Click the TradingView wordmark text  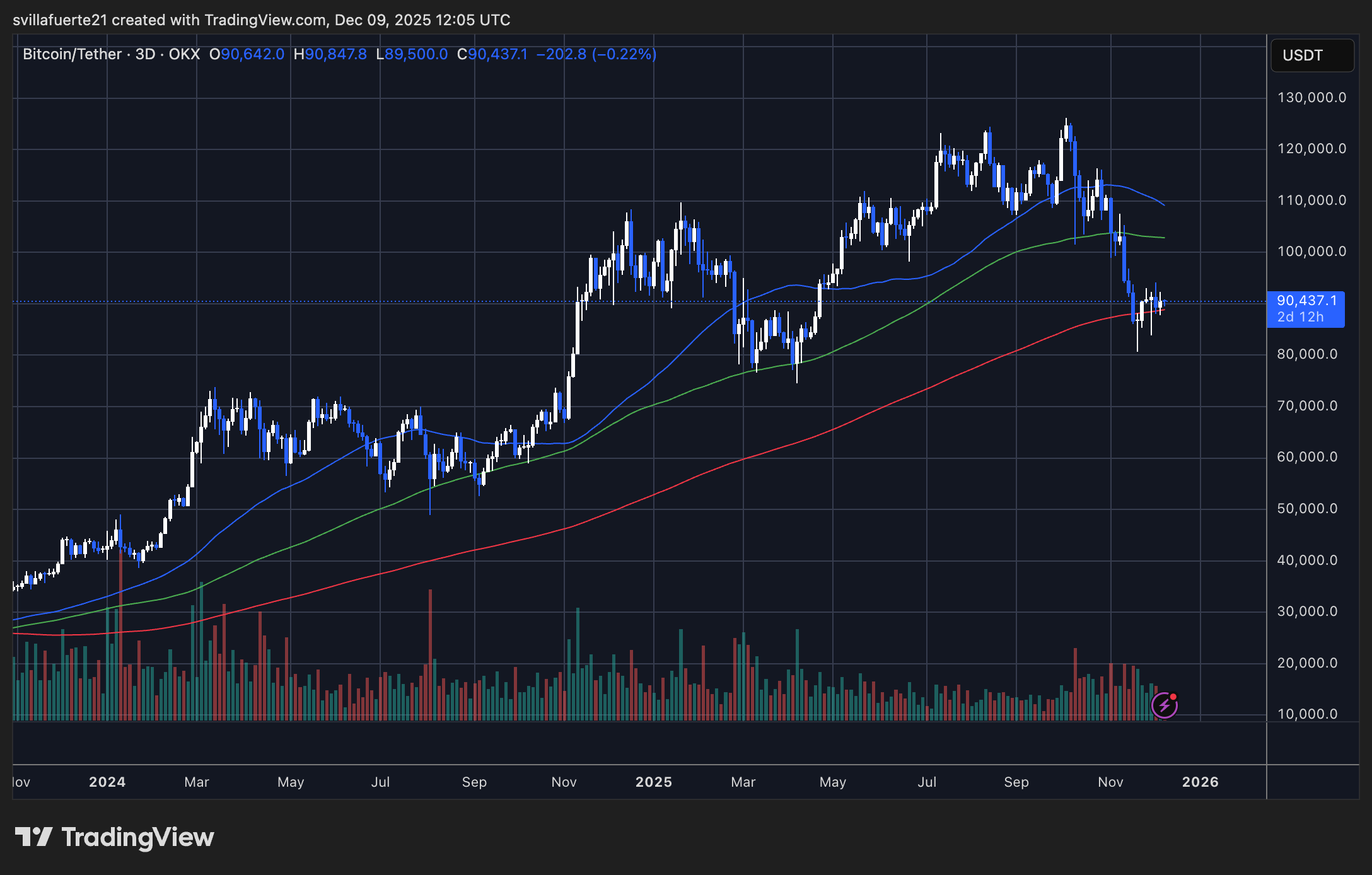click(137, 837)
